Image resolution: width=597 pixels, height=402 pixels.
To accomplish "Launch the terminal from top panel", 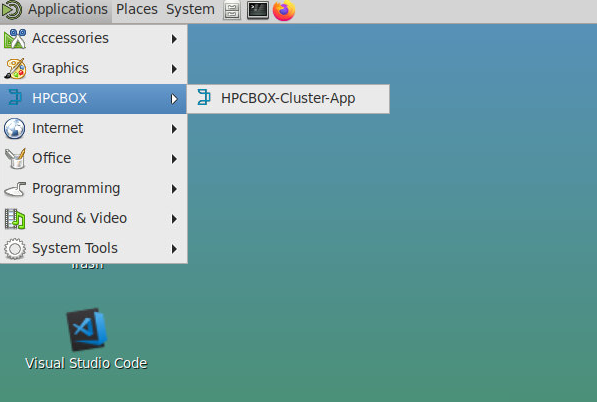I will [x=258, y=10].
